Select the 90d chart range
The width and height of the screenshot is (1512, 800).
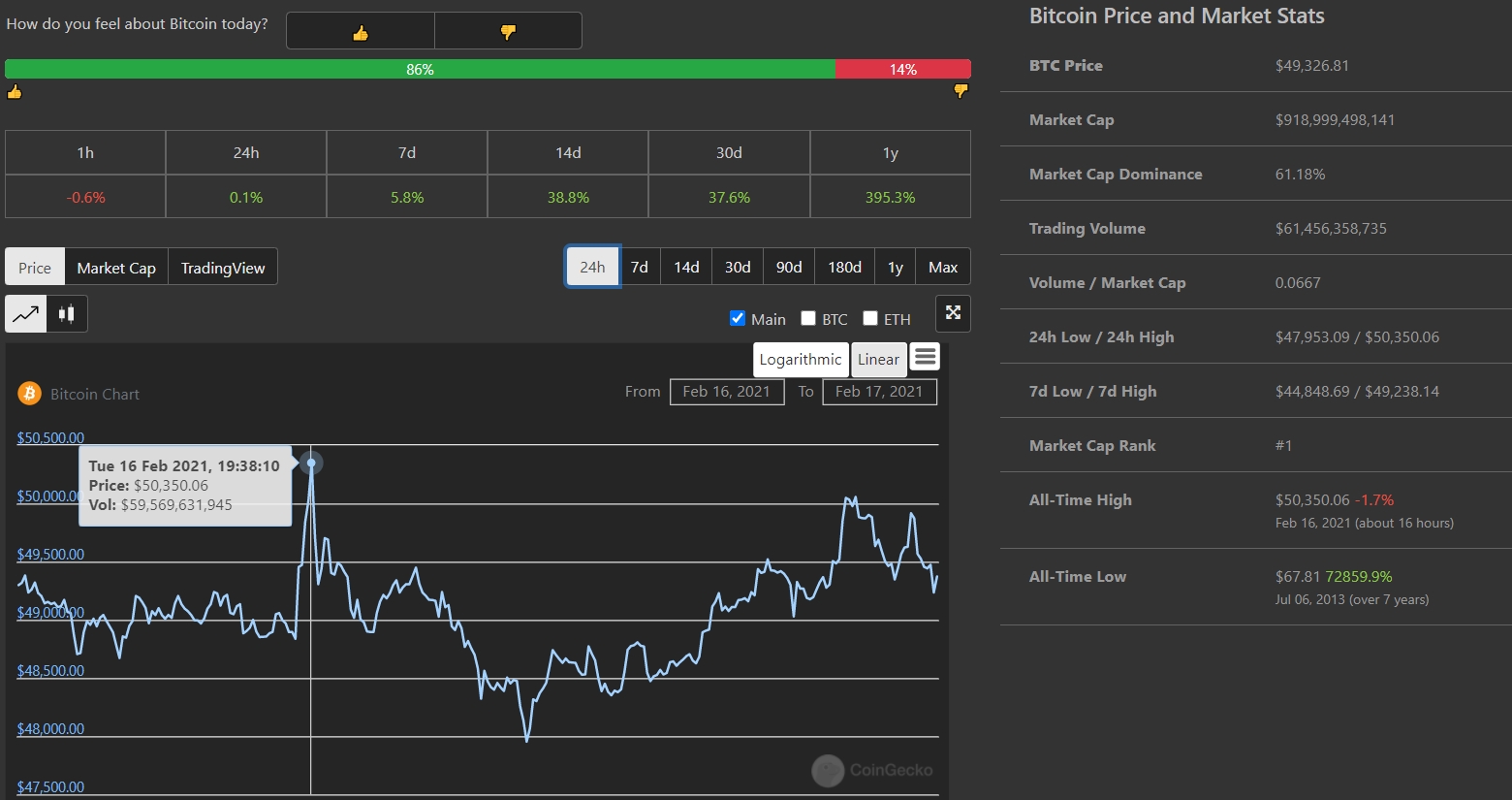click(x=789, y=267)
